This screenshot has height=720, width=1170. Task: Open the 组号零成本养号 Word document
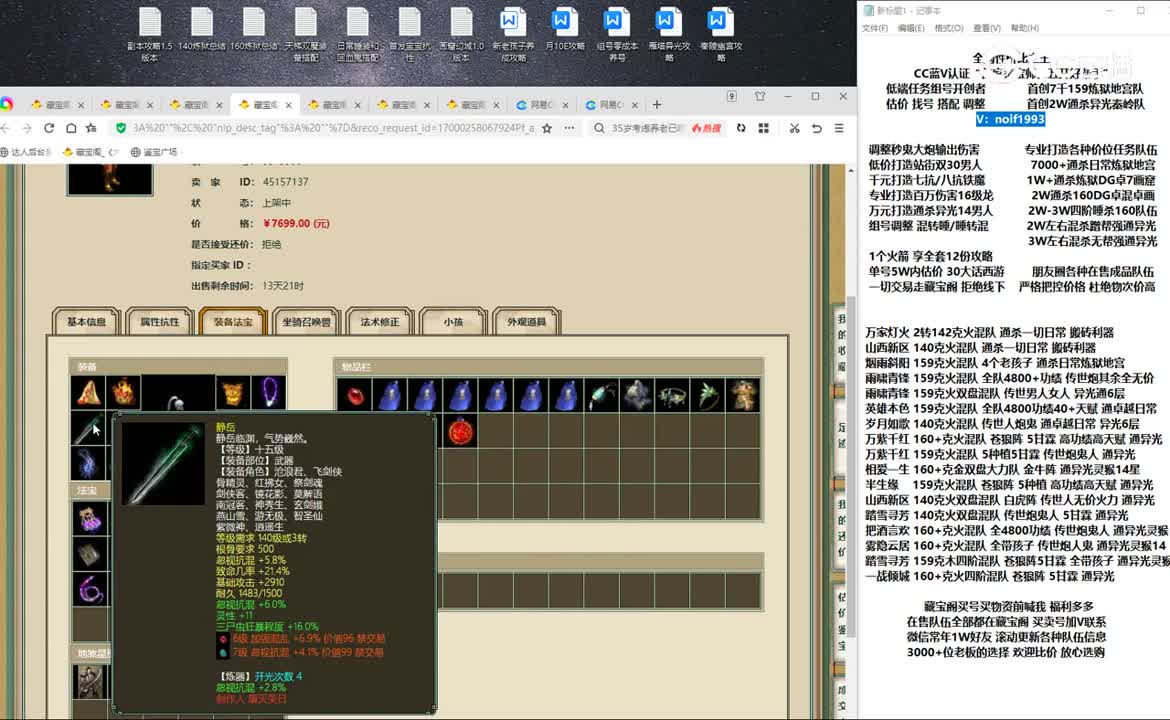616,34
